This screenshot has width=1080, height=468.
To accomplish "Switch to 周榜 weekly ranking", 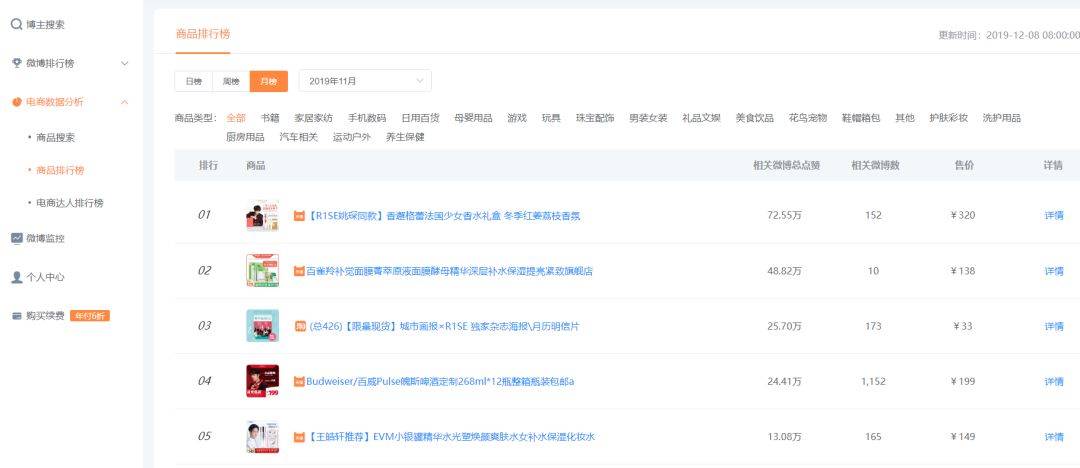I will [x=231, y=81].
